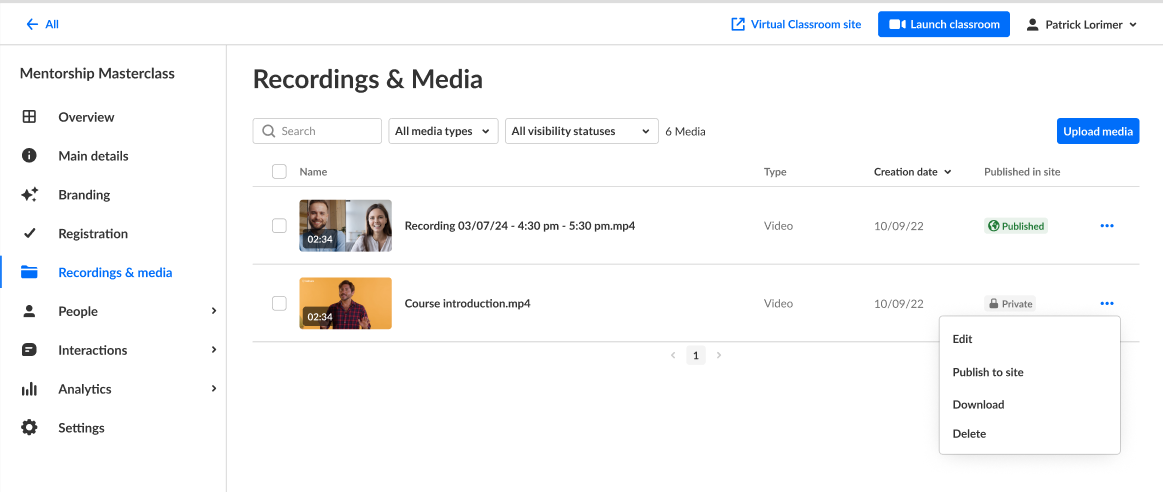Click the Overview grid icon in sidebar
The image size is (1163, 492).
tap(29, 117)
